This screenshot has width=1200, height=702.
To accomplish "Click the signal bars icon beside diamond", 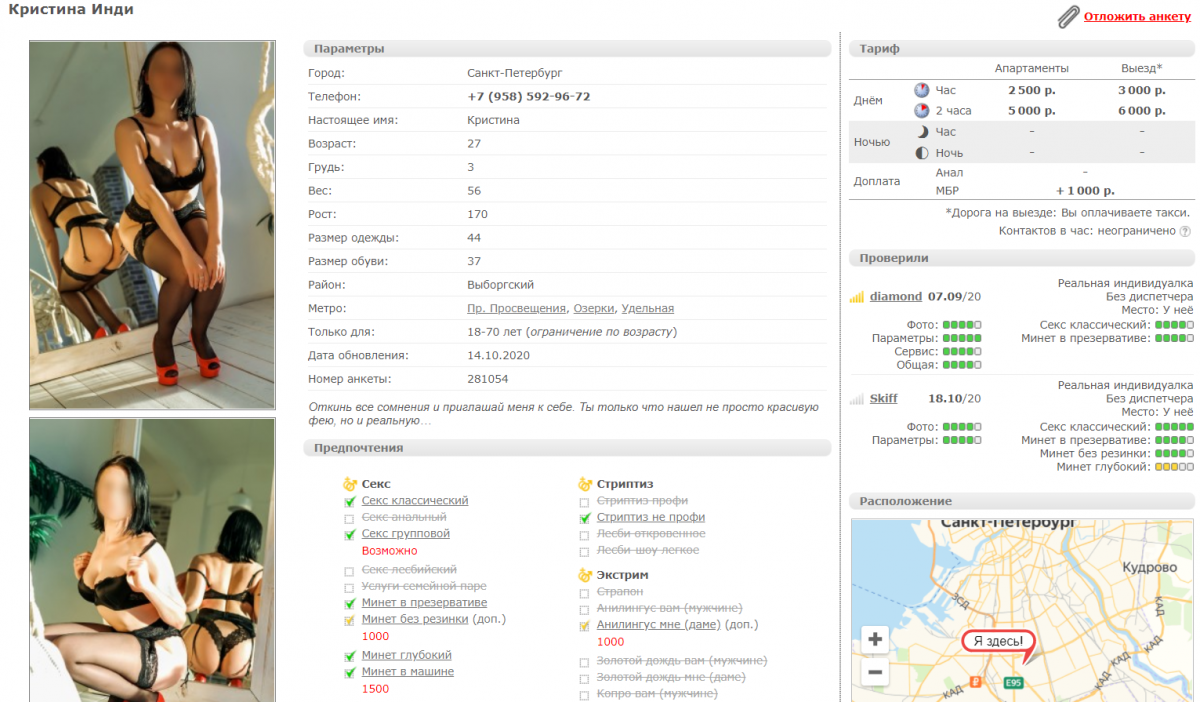I will pyautogui.click(x=856, y=297).
